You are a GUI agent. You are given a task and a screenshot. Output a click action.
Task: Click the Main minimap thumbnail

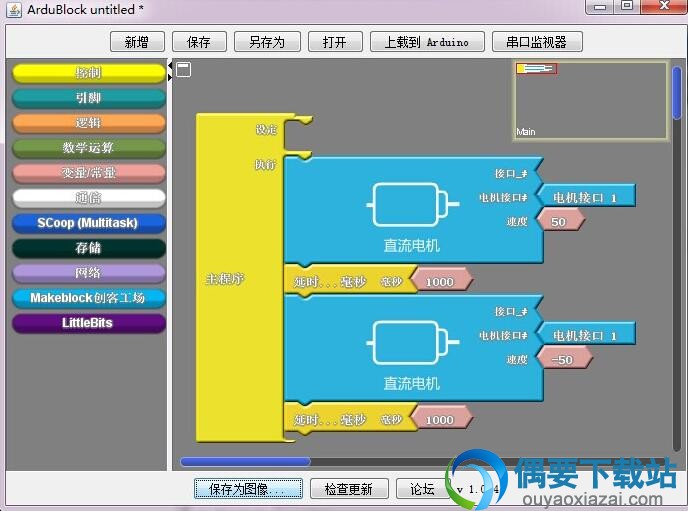pyautogui.click(x=591, y=101)
